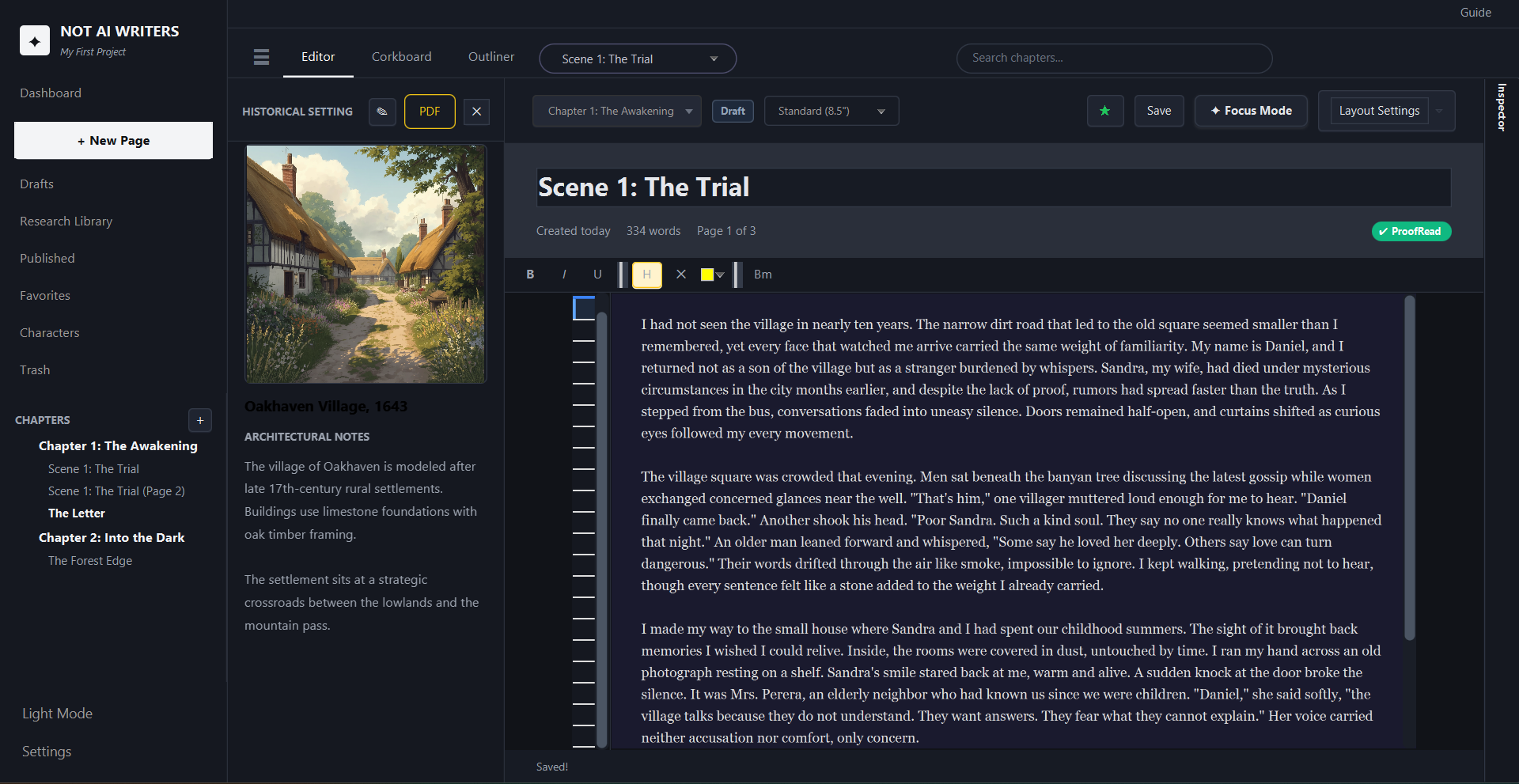Switch to the Corkboard tab
1519x784 pixels.
pyautogui.click(x=402, y=57)
